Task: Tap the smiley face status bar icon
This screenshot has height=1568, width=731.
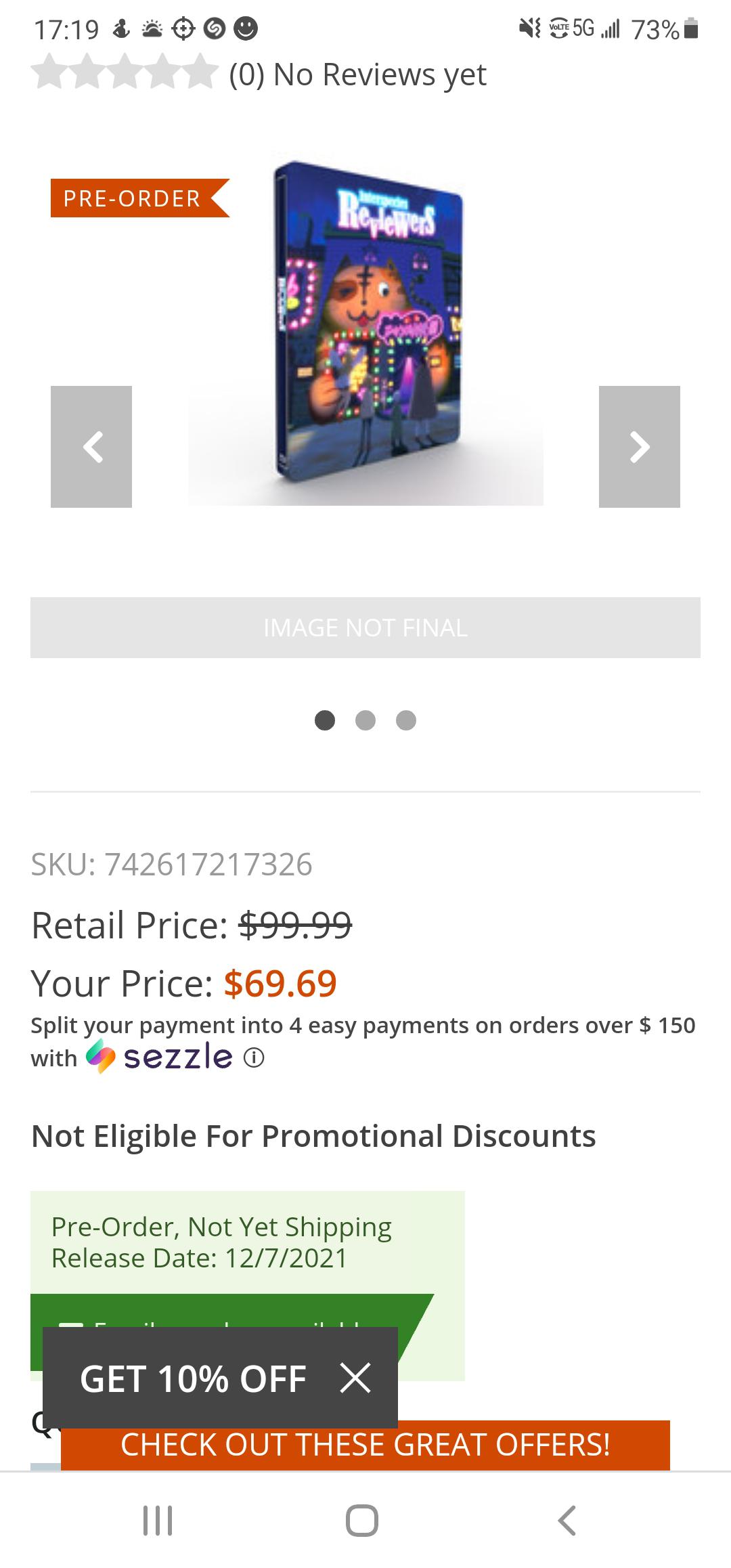Action: [244, 29]
